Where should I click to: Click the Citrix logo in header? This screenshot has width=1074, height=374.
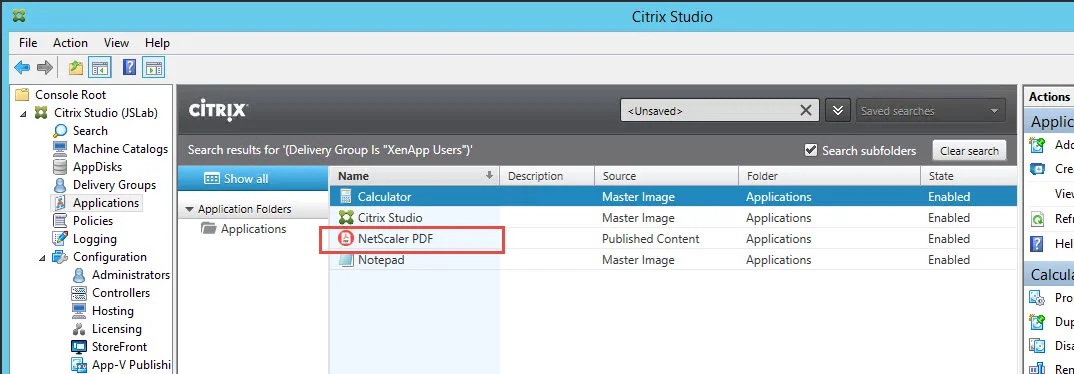pyautogui.click(x=218, y=110)
